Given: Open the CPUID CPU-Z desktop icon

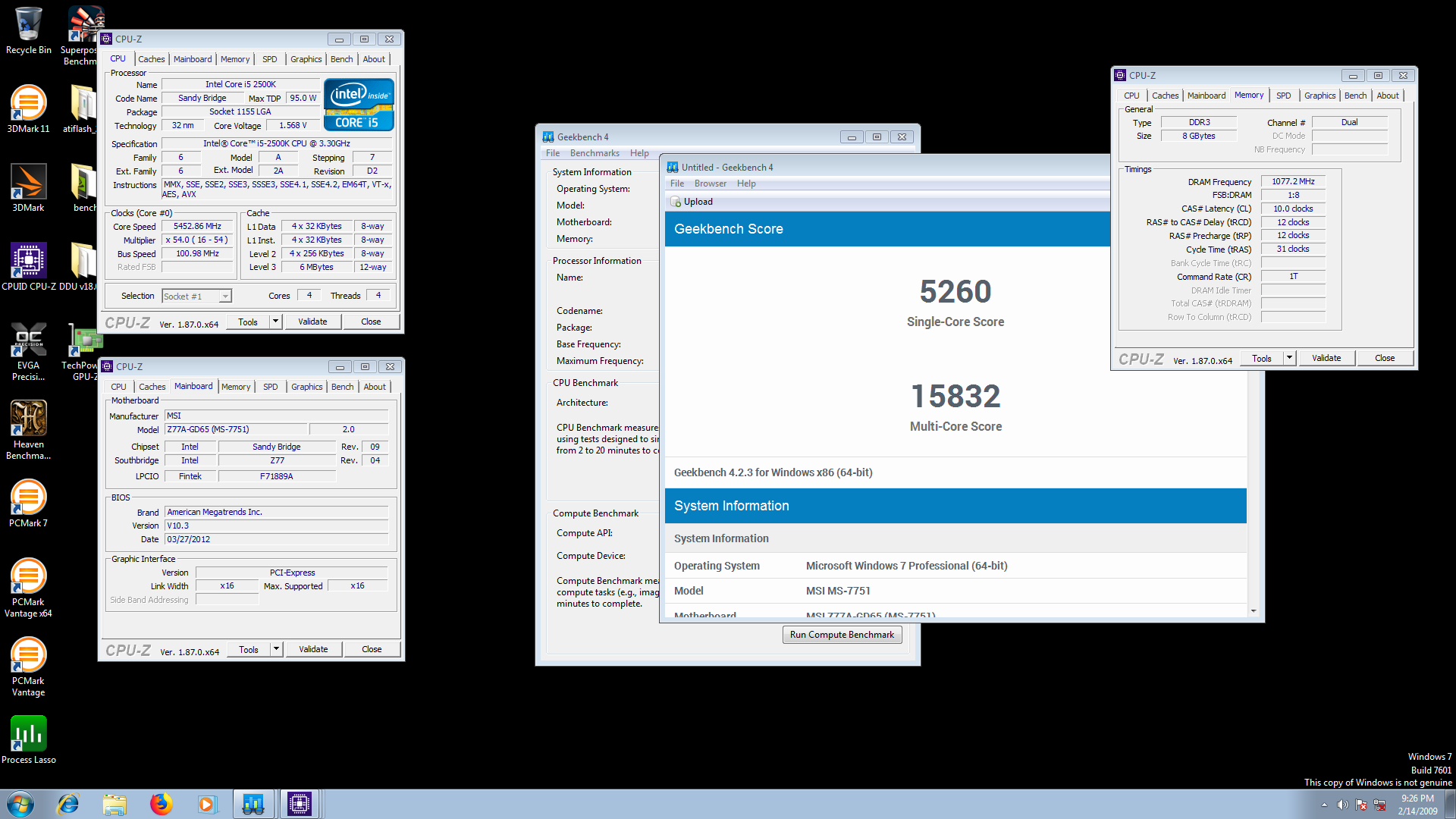Looking at the screenshot, I should pyautogui.click(x=28, y=267).
